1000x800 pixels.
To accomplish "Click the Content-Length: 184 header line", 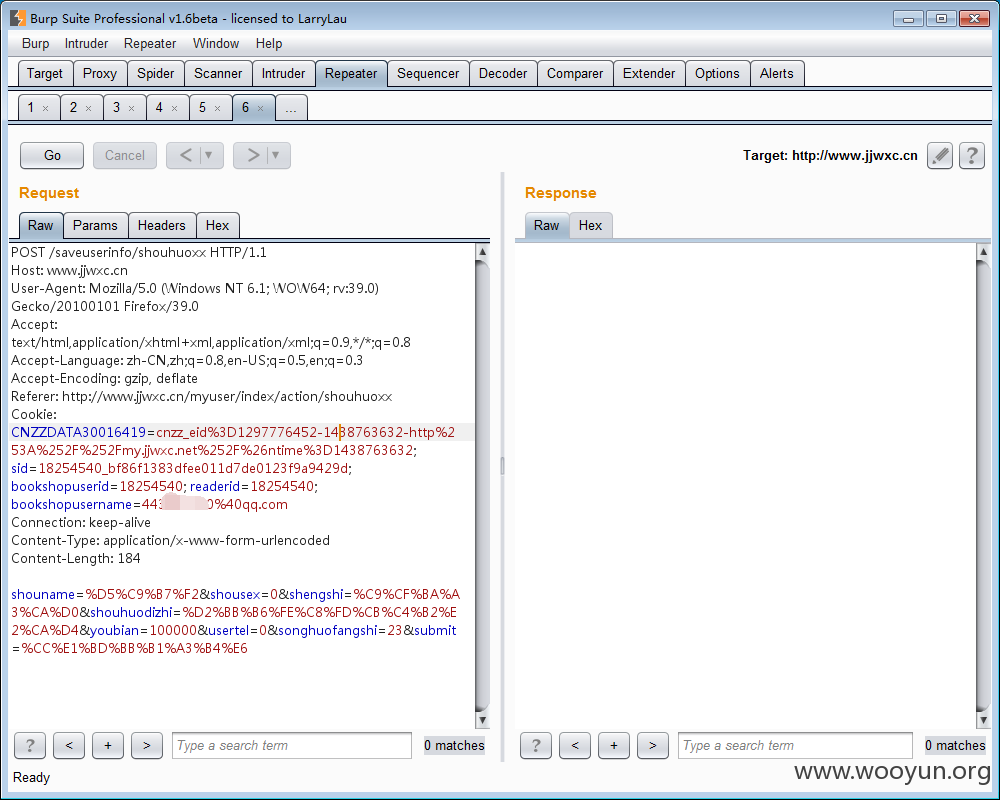I will [76, 558].
